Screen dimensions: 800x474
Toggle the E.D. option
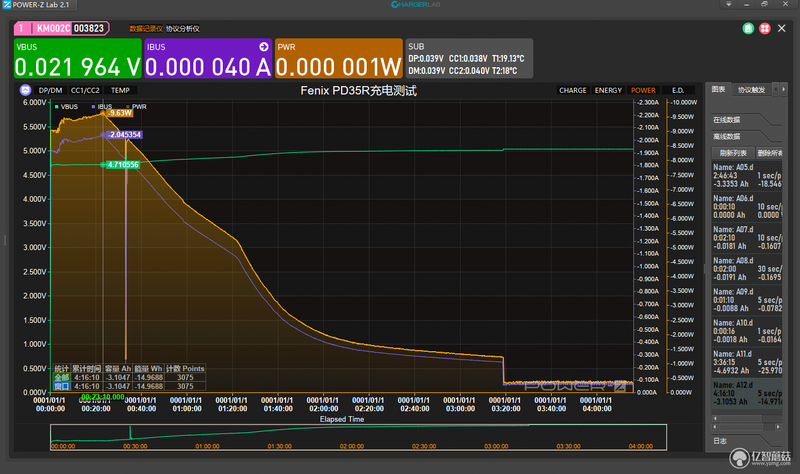tap(678, 90)
